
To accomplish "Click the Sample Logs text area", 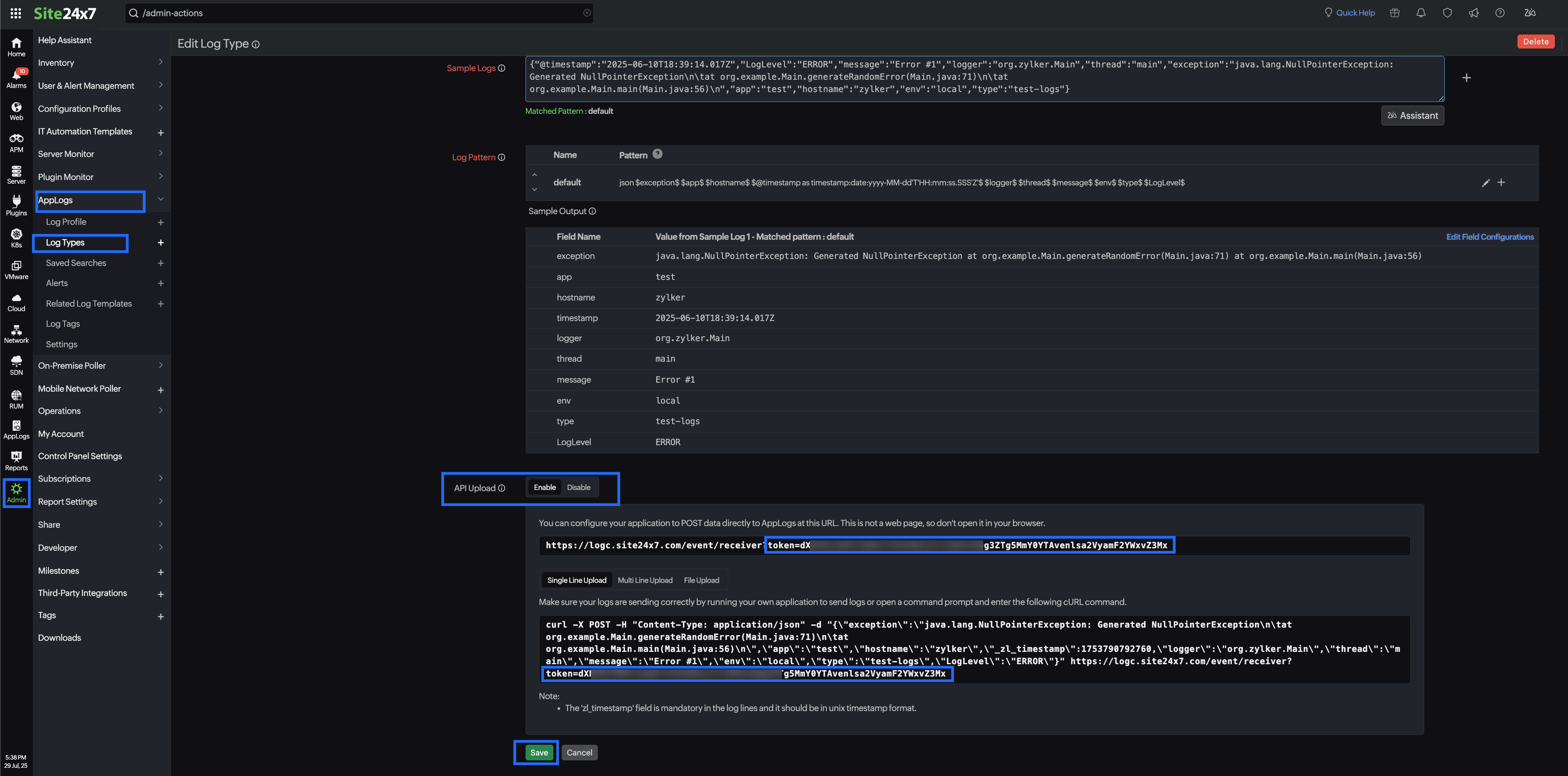I will [x=984, y=78].
